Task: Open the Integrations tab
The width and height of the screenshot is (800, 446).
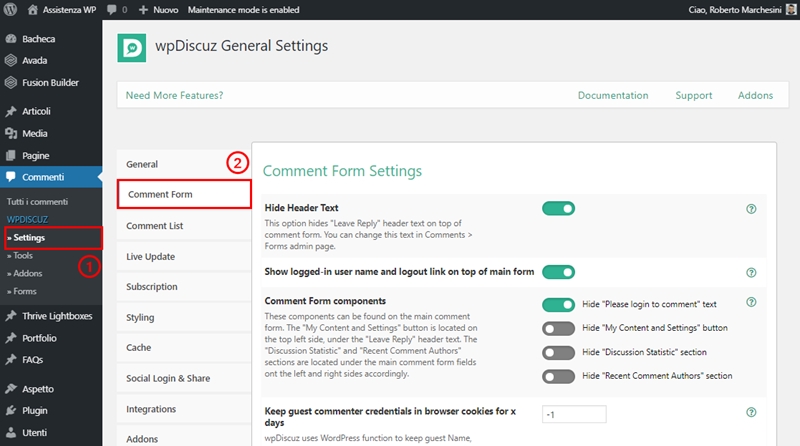Action: coord(184,409)
